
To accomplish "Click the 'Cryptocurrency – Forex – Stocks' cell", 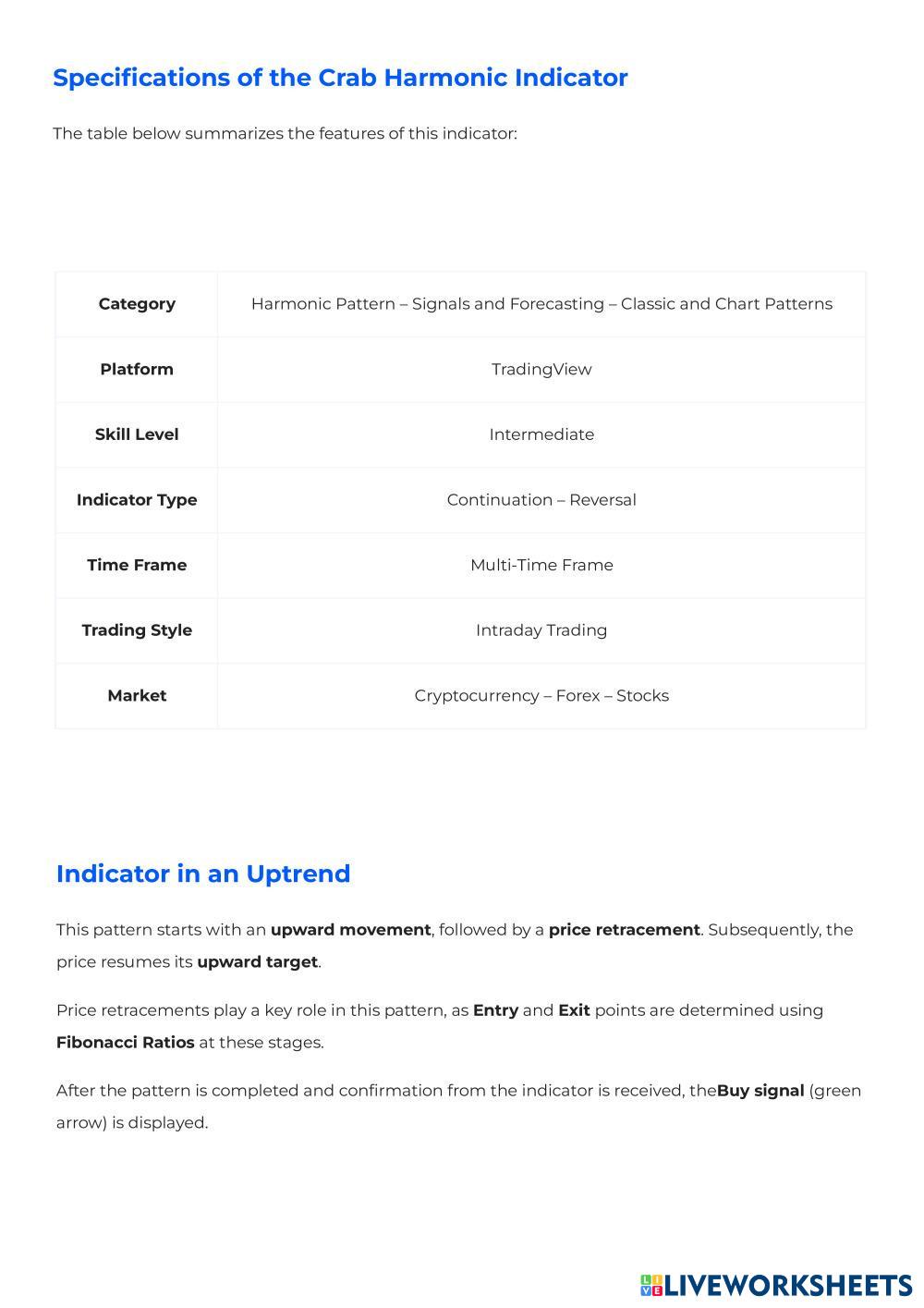I will [541, 696].
